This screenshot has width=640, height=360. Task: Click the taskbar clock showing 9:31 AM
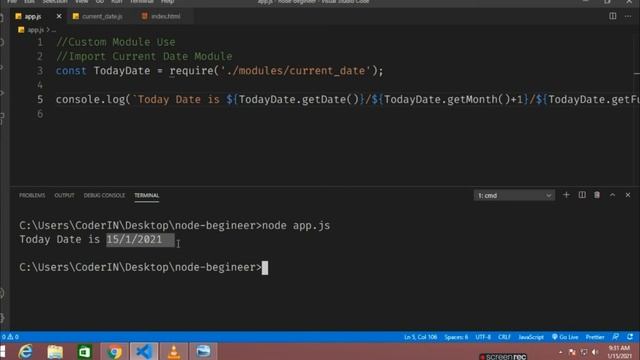tap(620, 352)
